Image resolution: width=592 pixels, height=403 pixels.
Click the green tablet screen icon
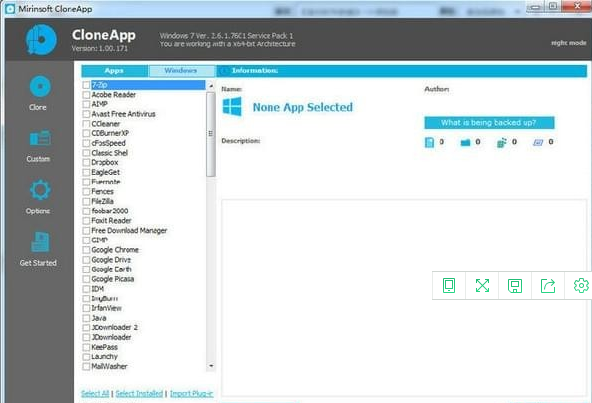coord(449,286)
